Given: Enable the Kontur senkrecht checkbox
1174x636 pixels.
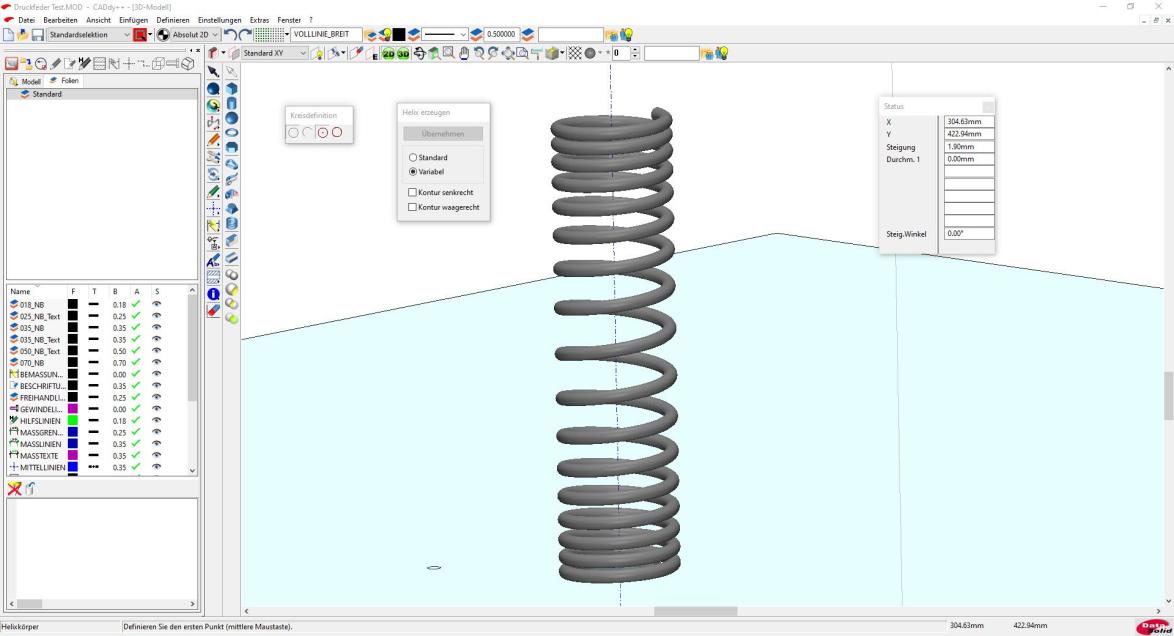Looking at the screenshot, I should click(413, 192).
